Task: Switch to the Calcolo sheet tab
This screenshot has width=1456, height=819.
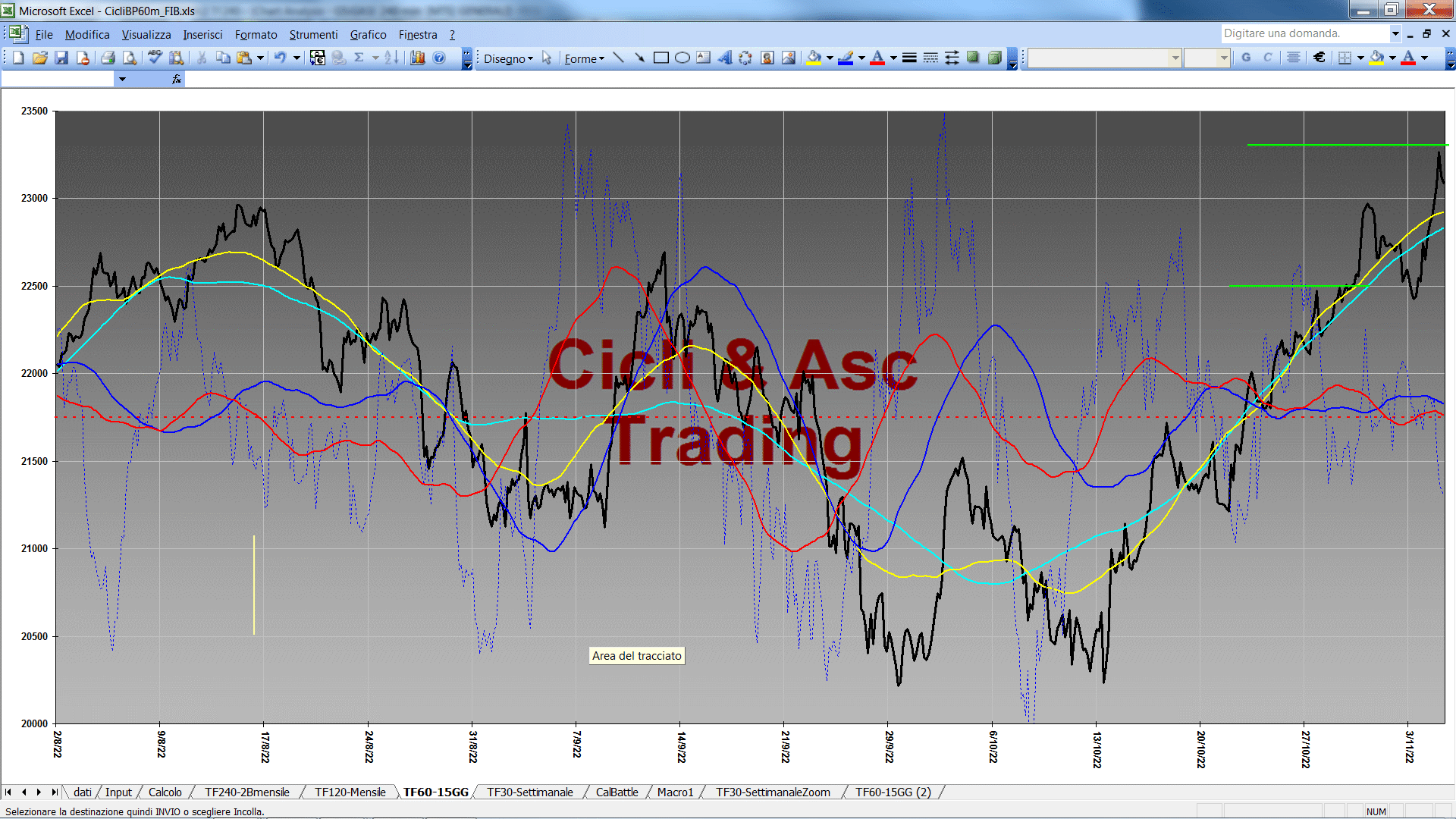Action: click(x=165, y=792)
